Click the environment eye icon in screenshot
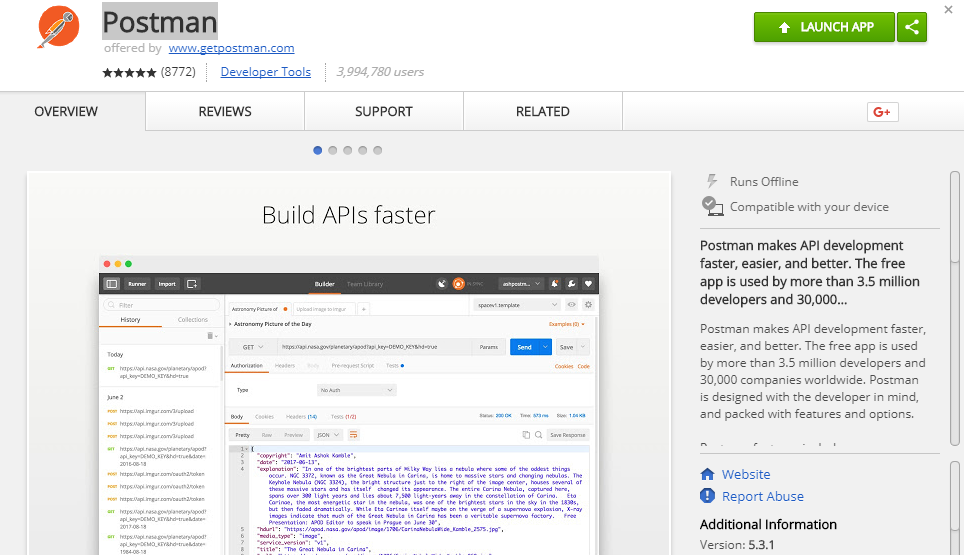 [572, 305]
